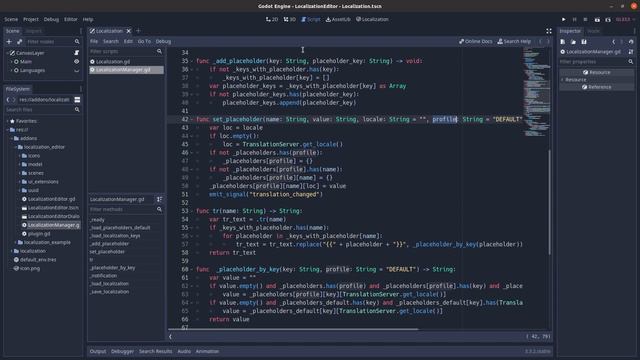Viewport: 640px width, 360px height.
Task: Expand the localization_example folder
Action: [x=16, y=242]
